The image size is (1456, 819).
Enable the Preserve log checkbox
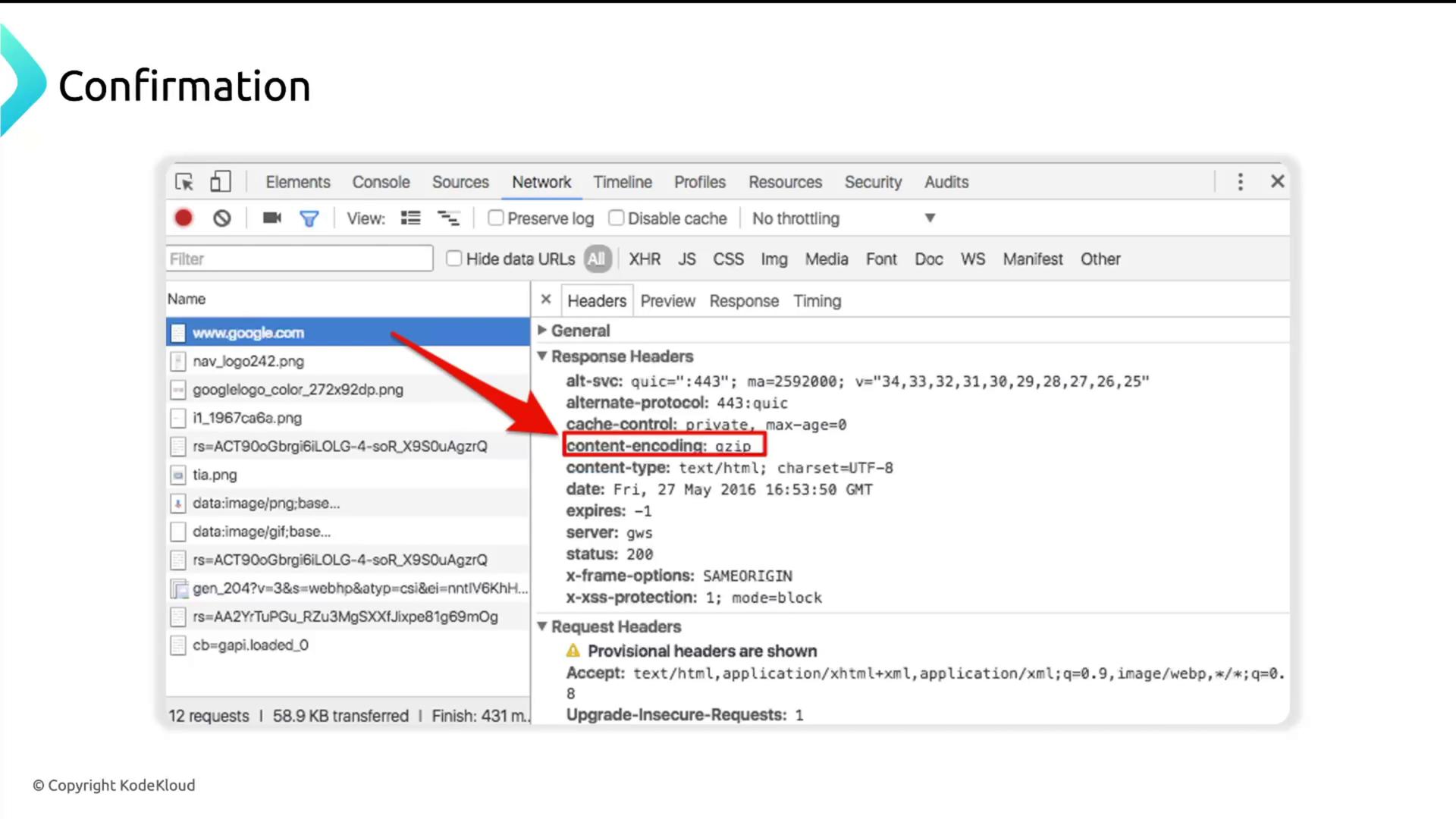[x=496, y=218]
